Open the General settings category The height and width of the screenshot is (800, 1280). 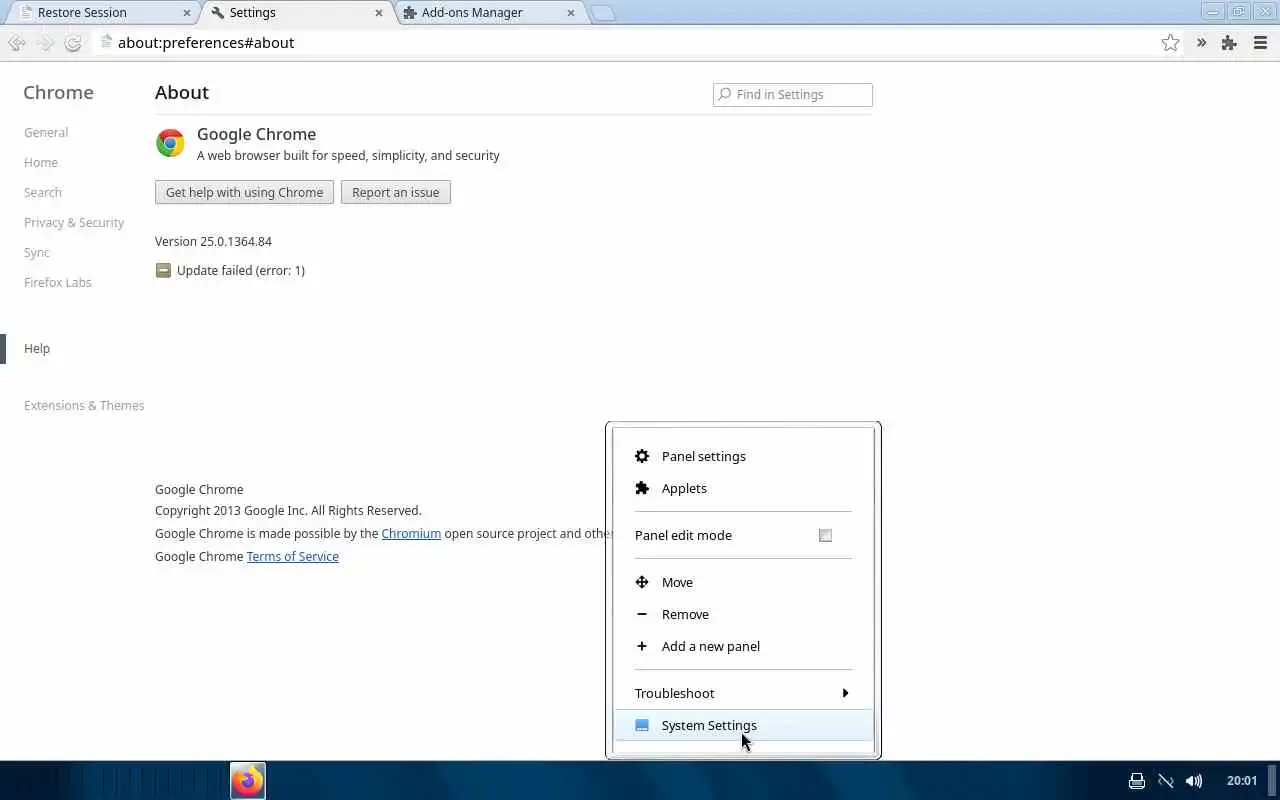pos(46,132)
